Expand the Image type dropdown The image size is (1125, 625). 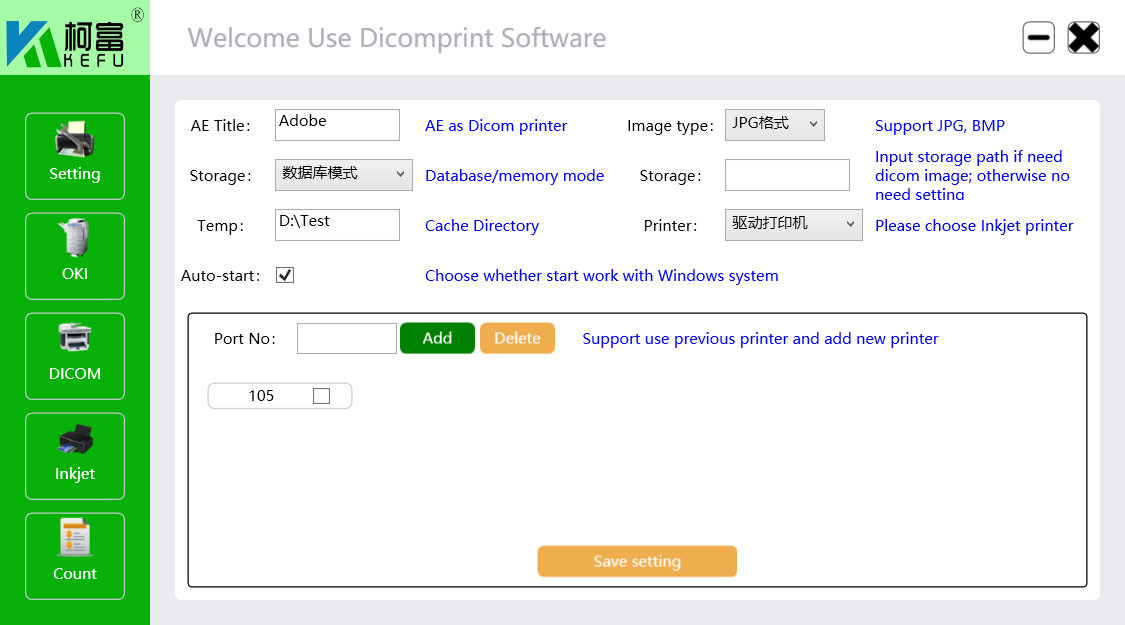[774, 124]
